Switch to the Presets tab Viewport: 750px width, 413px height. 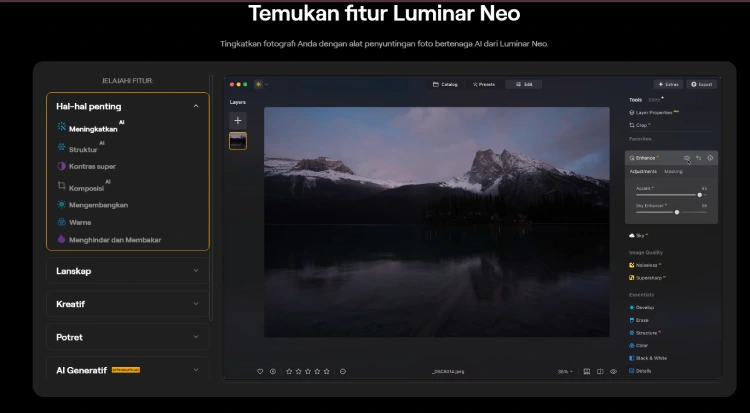[484, 84]
